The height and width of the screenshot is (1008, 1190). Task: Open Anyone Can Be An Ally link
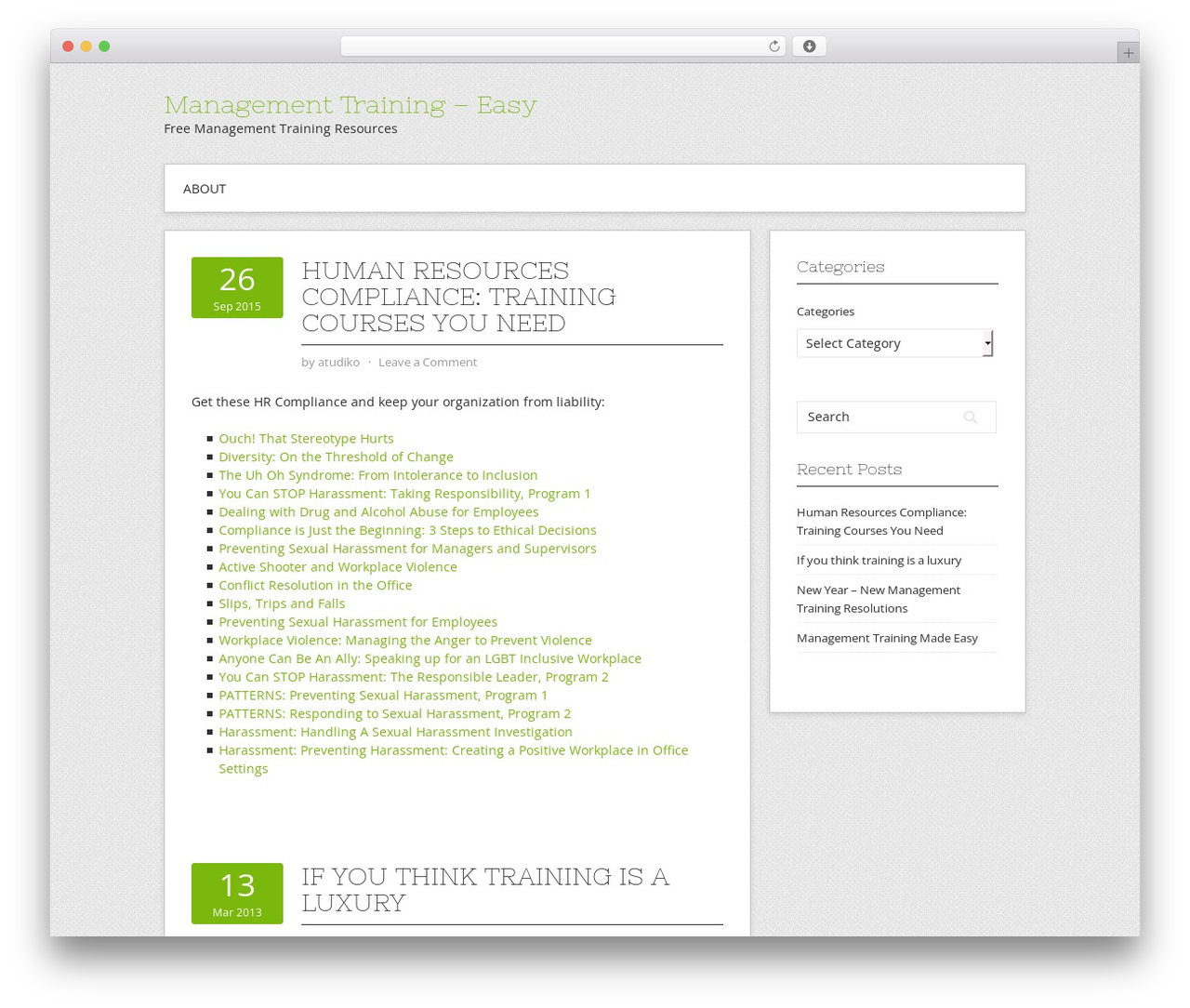pyautogui.click(x=430, y=658)
